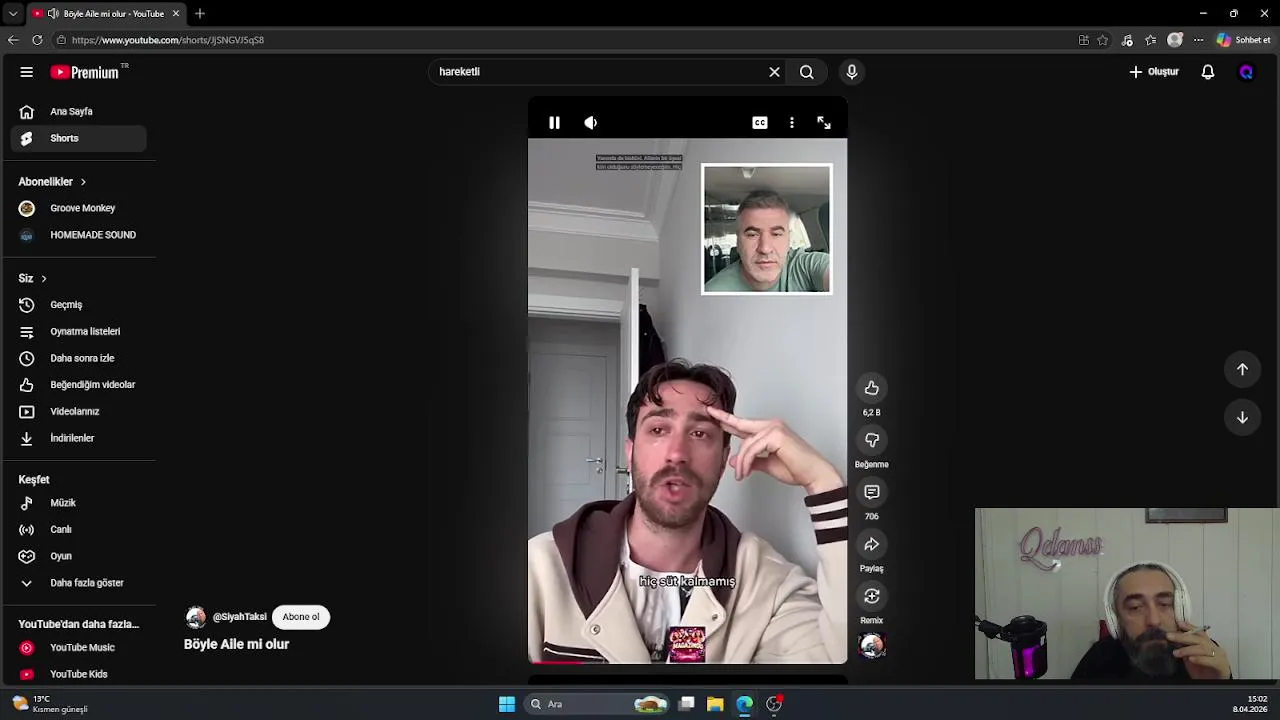Viewport: 1280px width, 720px height.
Task: Dislike the Short with thumbs down
Action: tap(872, 440)
